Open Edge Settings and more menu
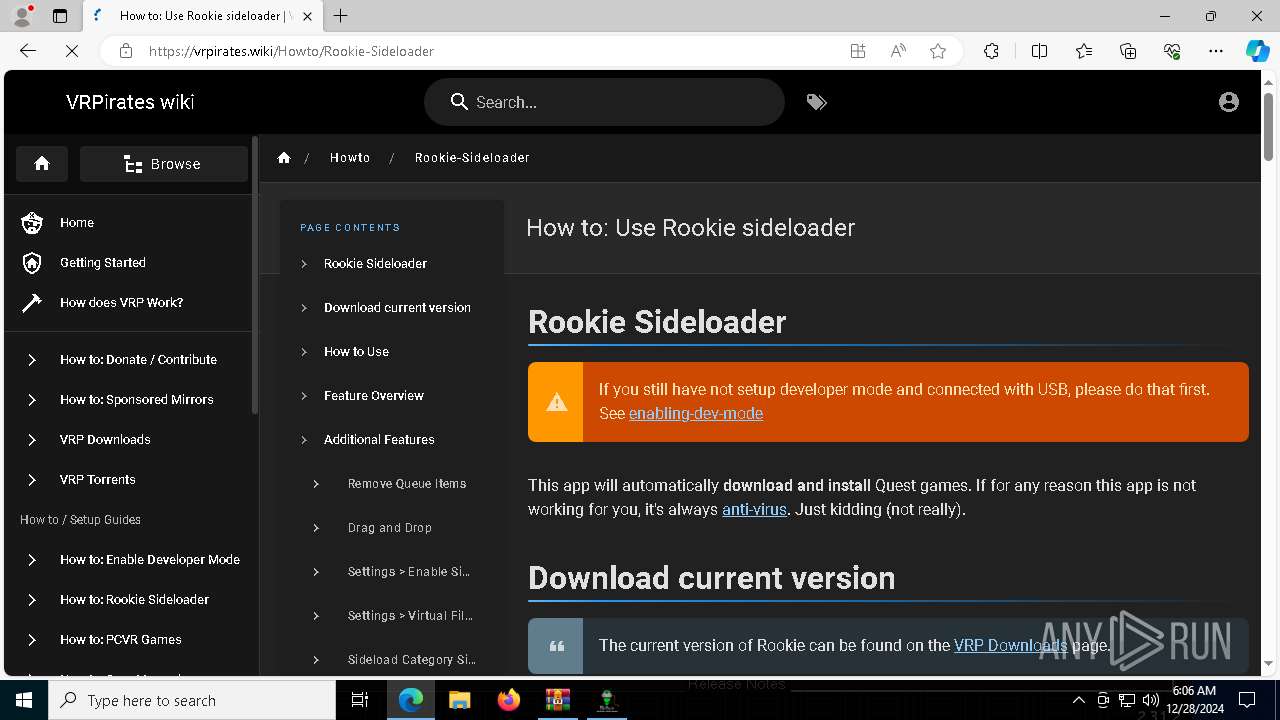The image size is (1280, 720). click(1216, 51)
